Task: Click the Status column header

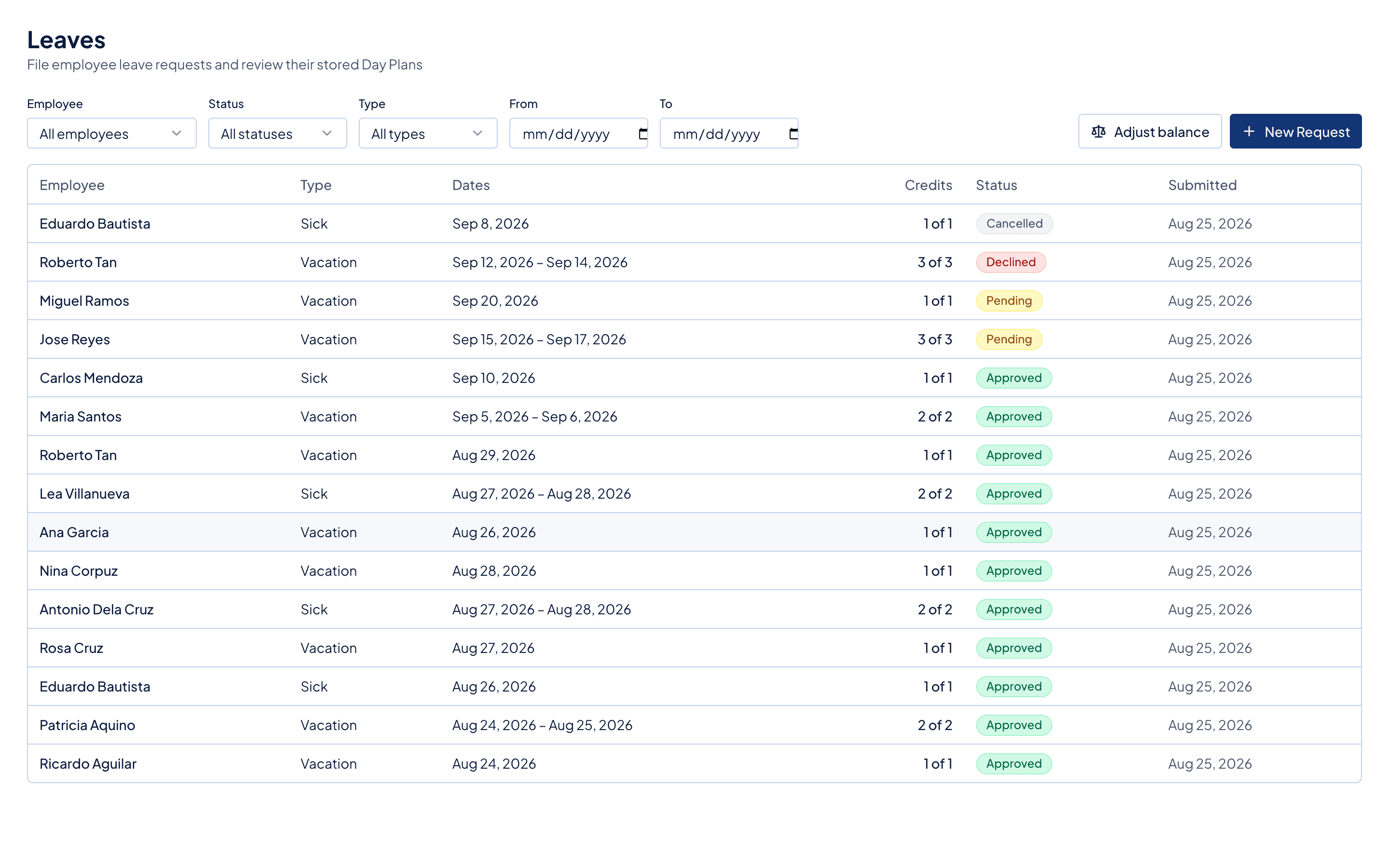Action: coord(996,185)
